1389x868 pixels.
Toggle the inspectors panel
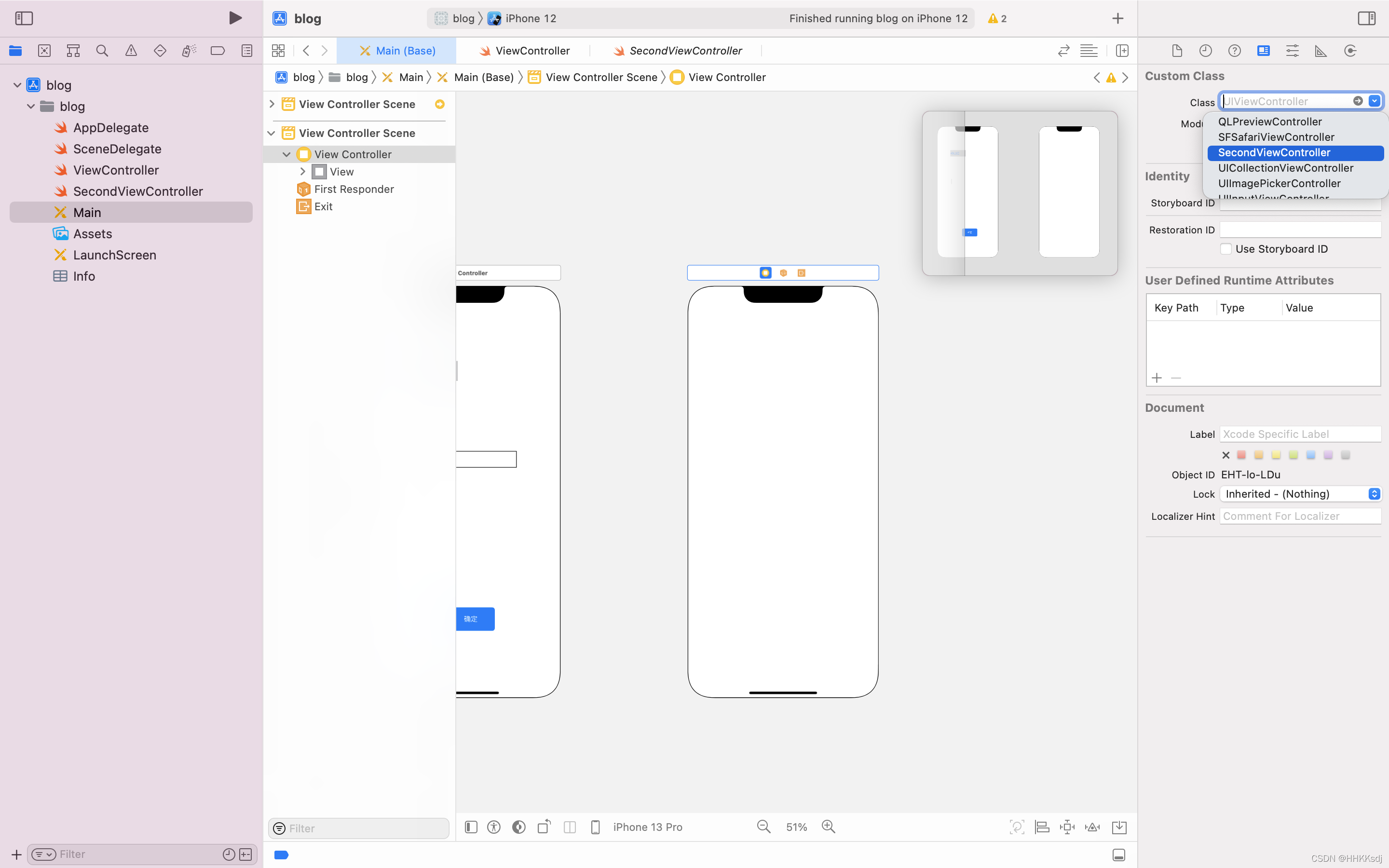(1366, 18)
